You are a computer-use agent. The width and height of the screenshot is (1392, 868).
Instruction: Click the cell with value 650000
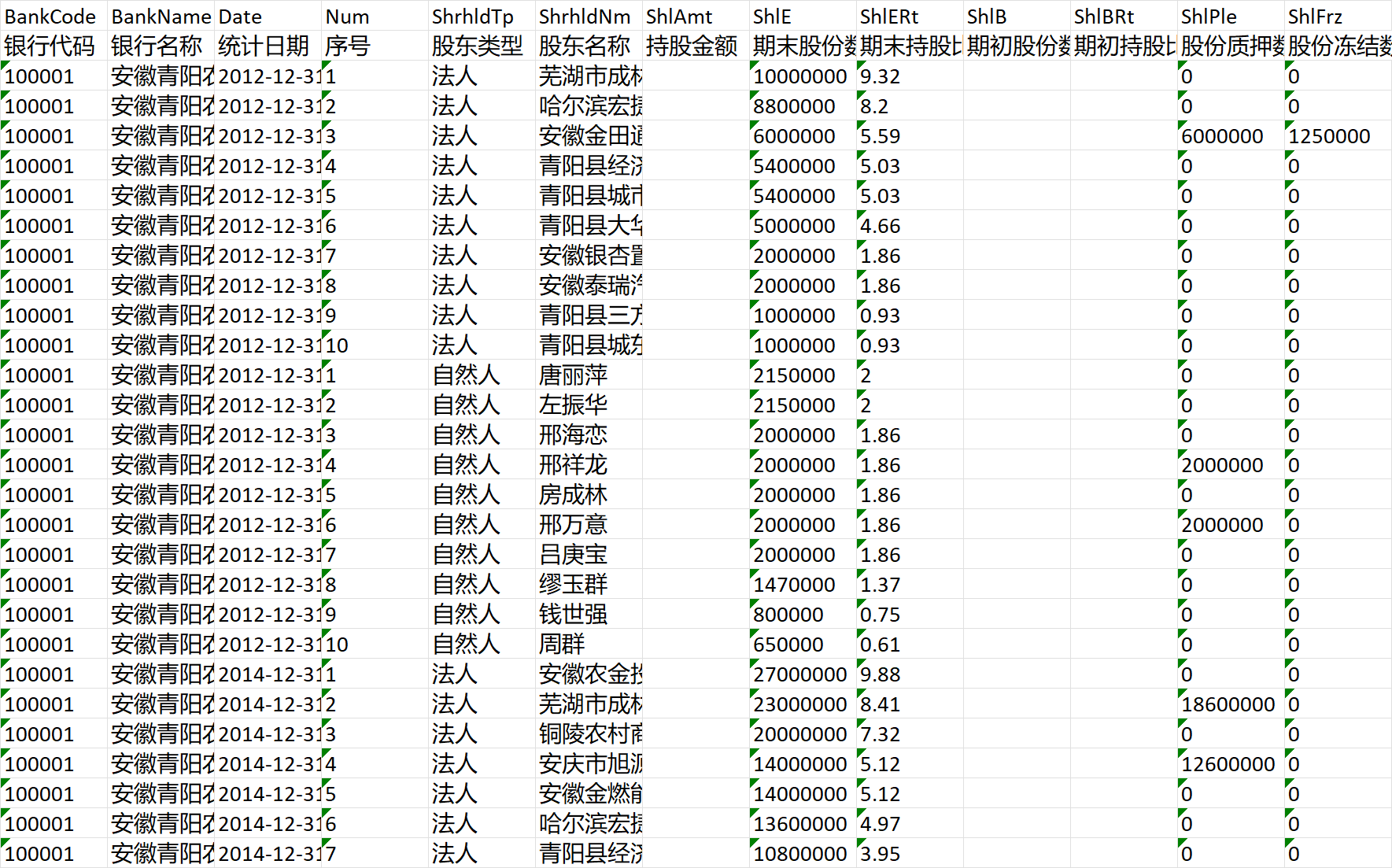(x=803, y=644)
